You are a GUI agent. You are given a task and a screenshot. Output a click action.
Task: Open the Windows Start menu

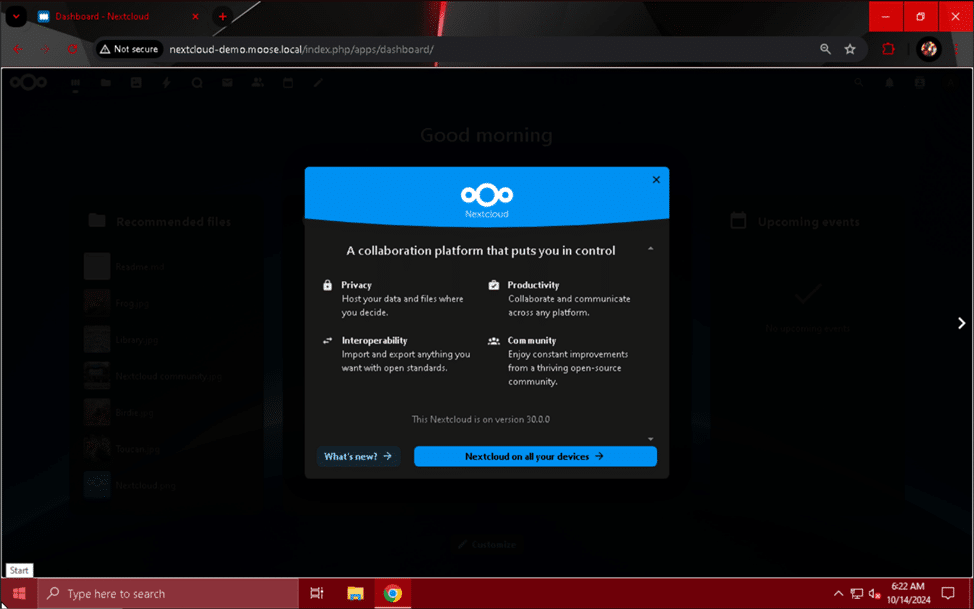[19, 593]
